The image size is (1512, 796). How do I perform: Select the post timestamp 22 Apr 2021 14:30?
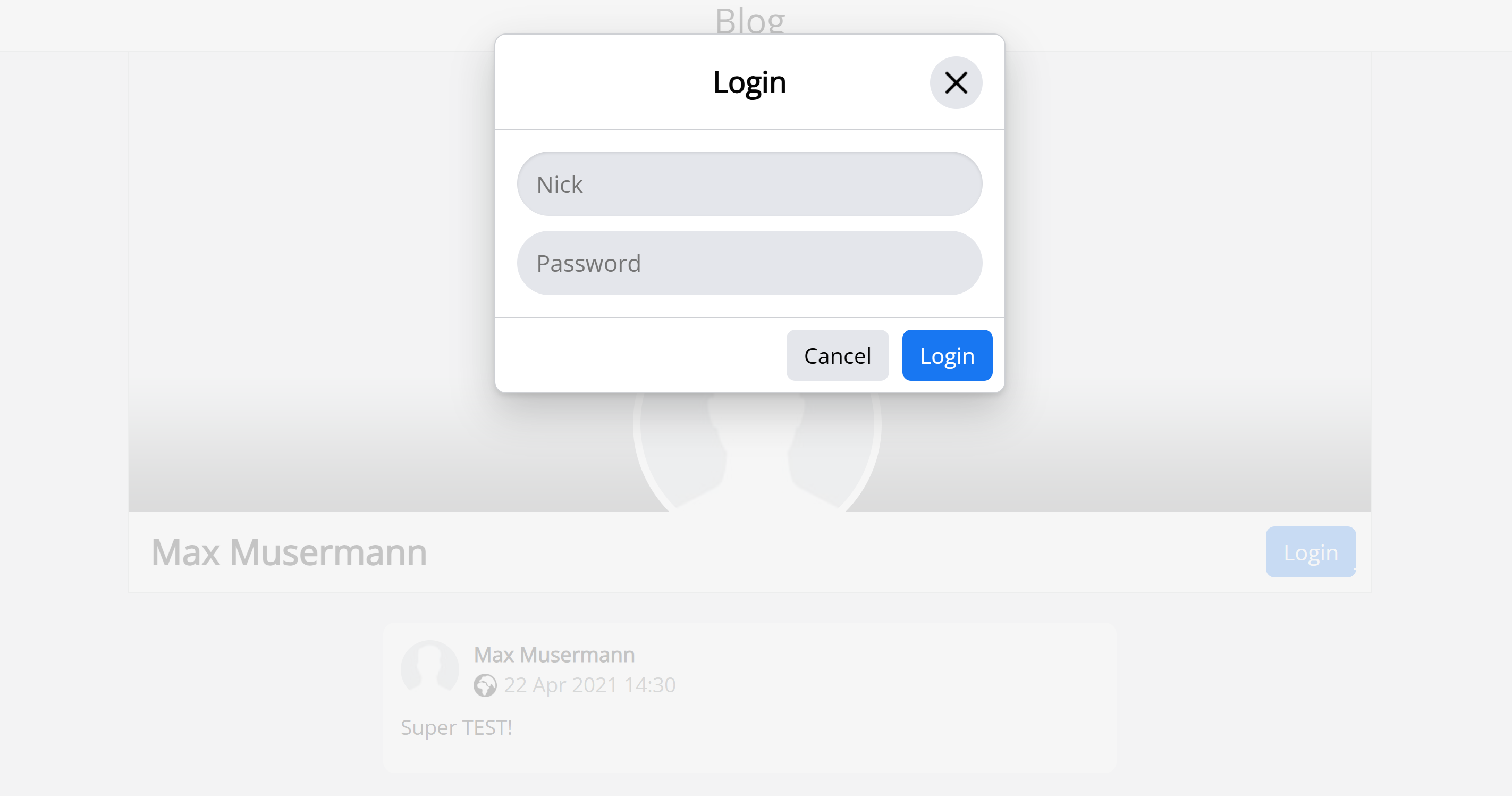pyautogui.click(x=589, y=685)
